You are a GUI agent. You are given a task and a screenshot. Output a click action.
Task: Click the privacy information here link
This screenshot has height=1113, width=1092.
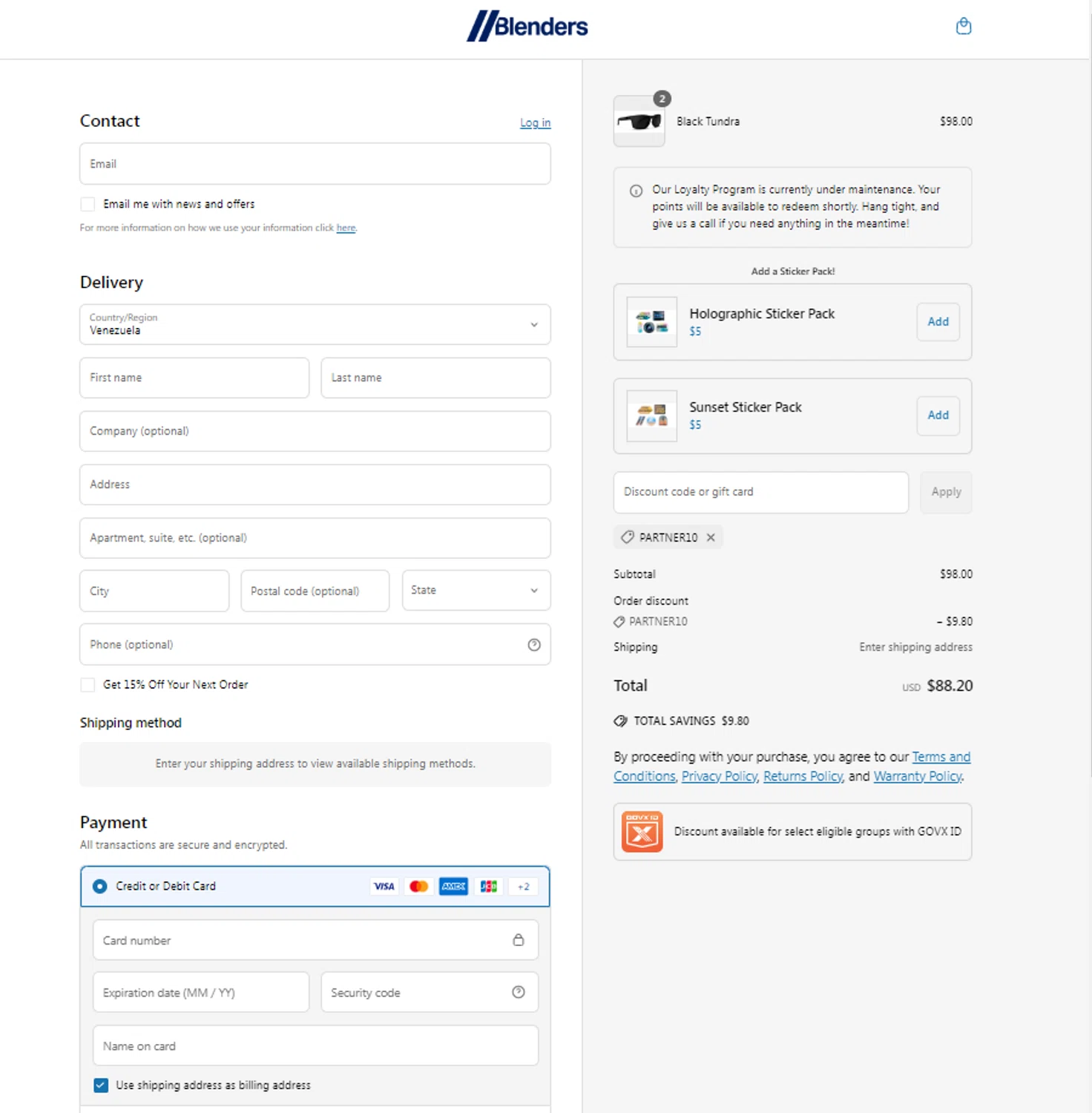point(346,228)
